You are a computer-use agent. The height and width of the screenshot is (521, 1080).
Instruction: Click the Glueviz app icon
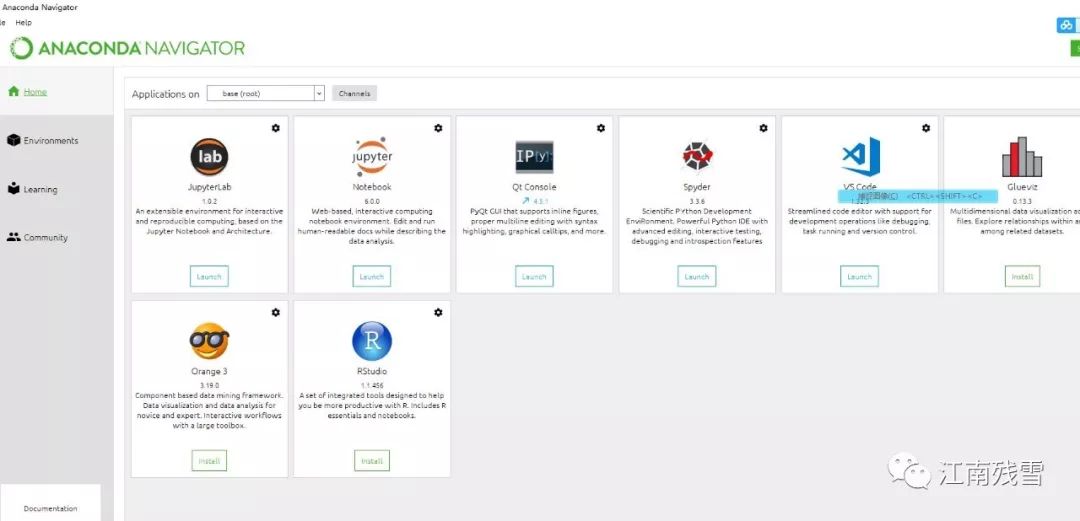click(1021, 156)
